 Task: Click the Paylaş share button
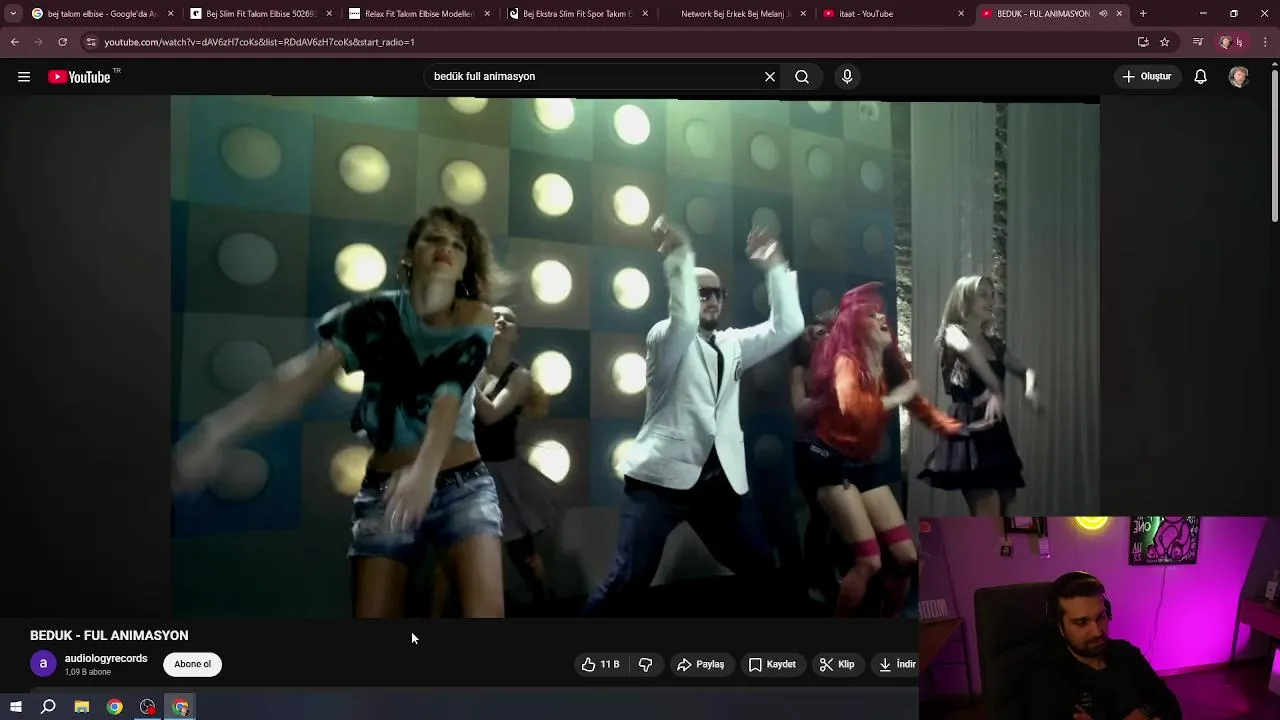(x=700, y=664)
